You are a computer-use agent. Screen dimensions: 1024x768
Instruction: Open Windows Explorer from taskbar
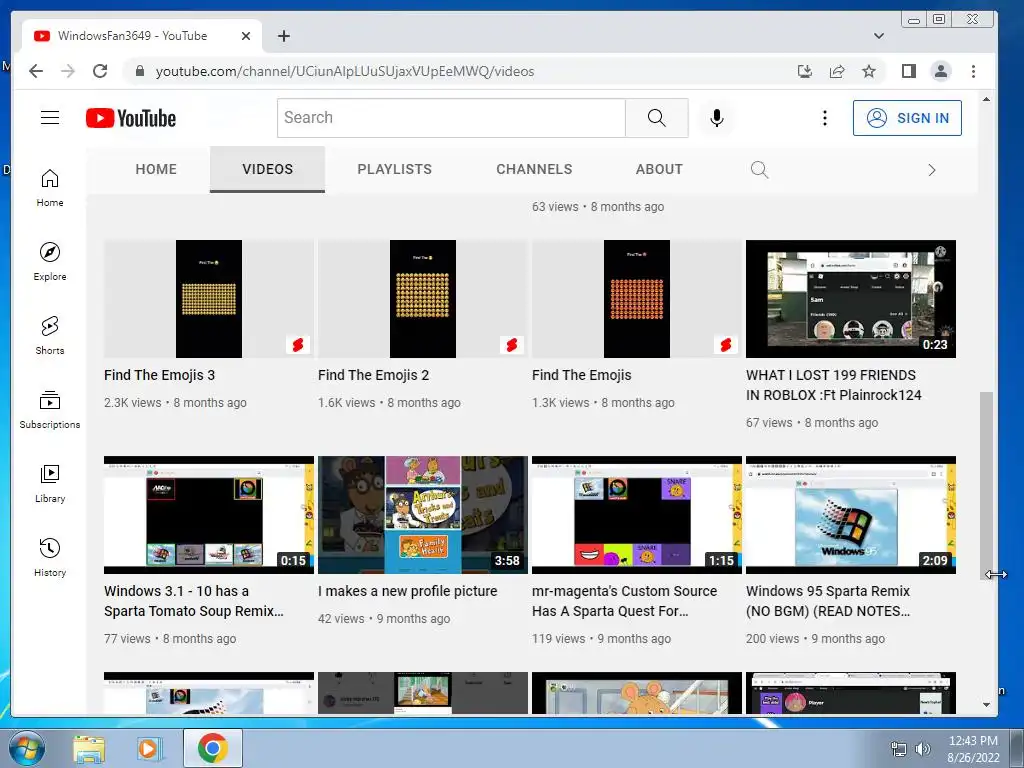click(88, 749)
